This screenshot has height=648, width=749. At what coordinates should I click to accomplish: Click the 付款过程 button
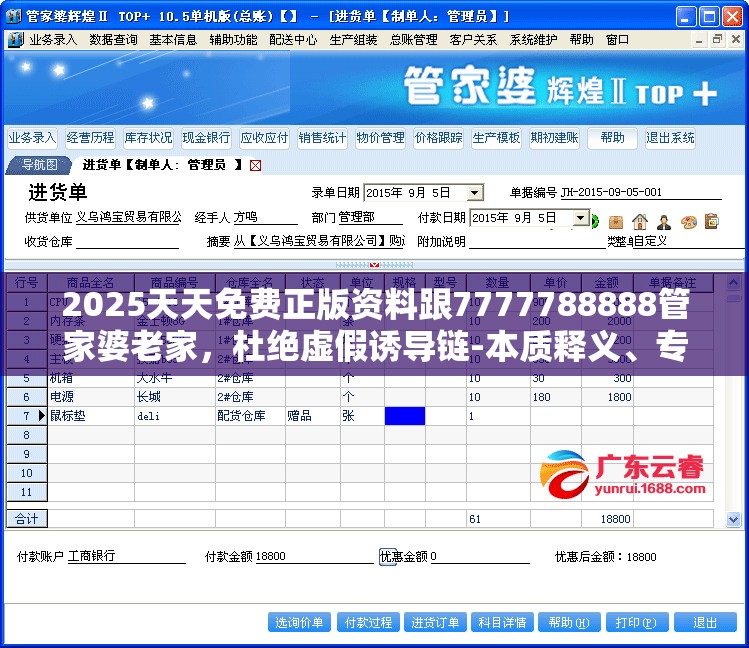pyautogui.click(x=368, y=622)
